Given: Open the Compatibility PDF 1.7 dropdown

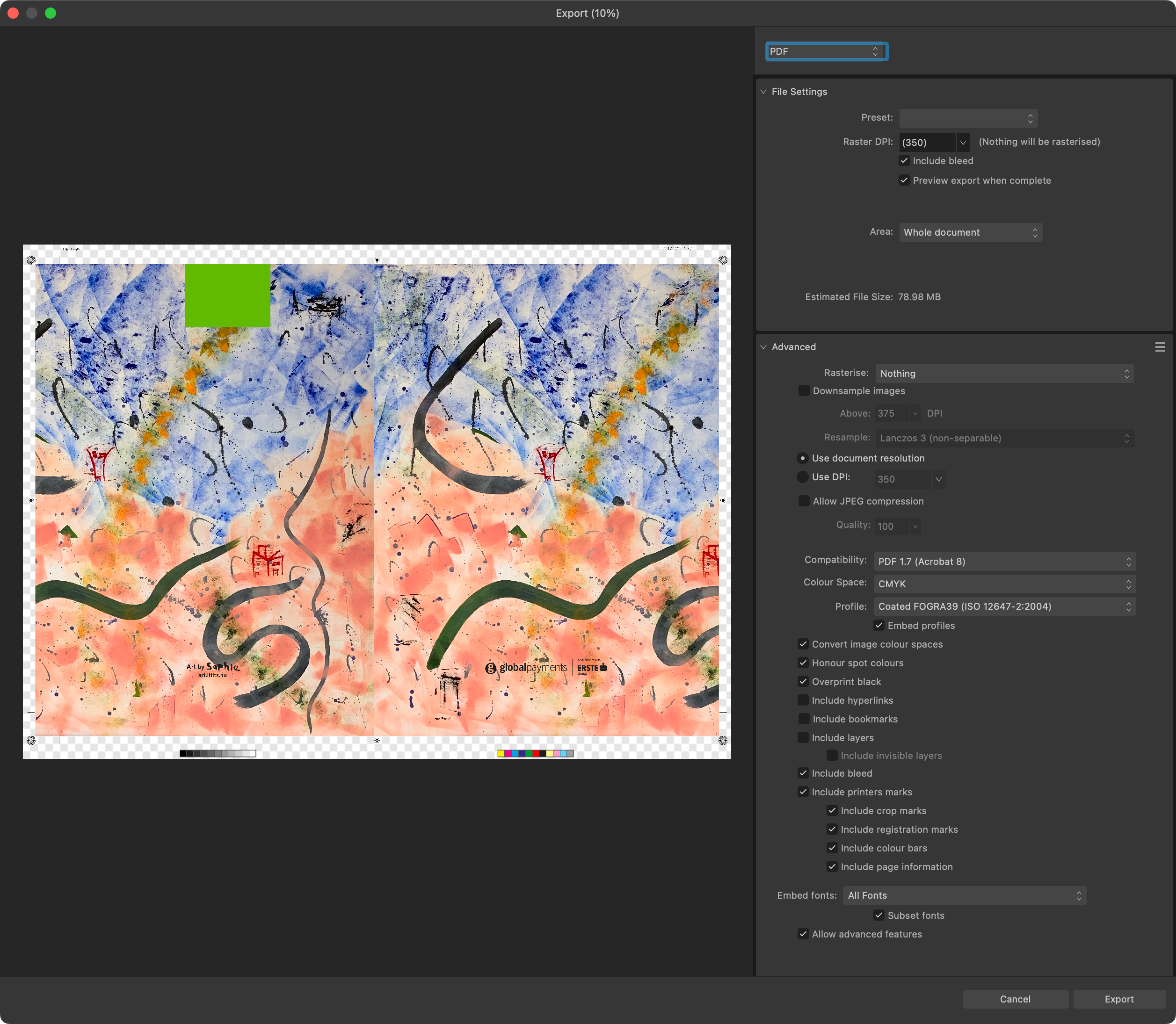Looking at the screenshot, I should pos(1004,562).
